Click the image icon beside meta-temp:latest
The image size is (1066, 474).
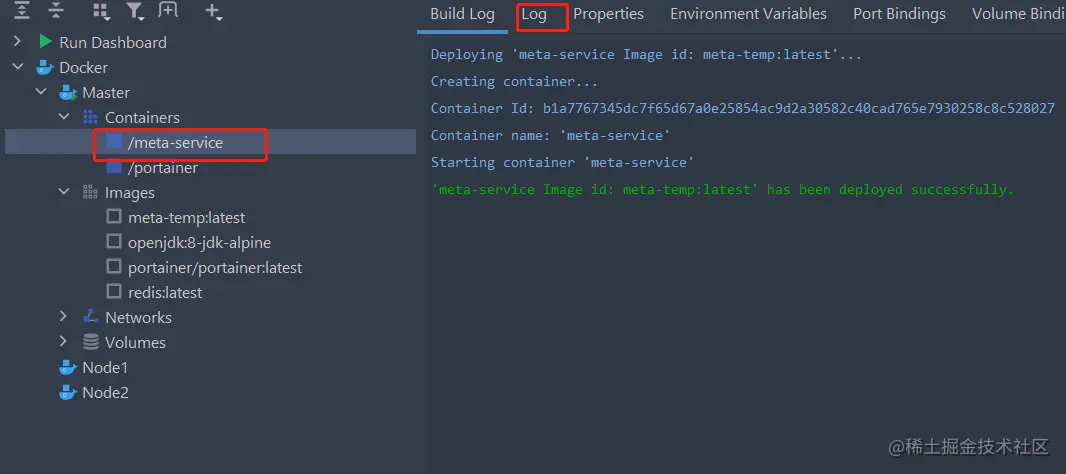tap(114, 217)
